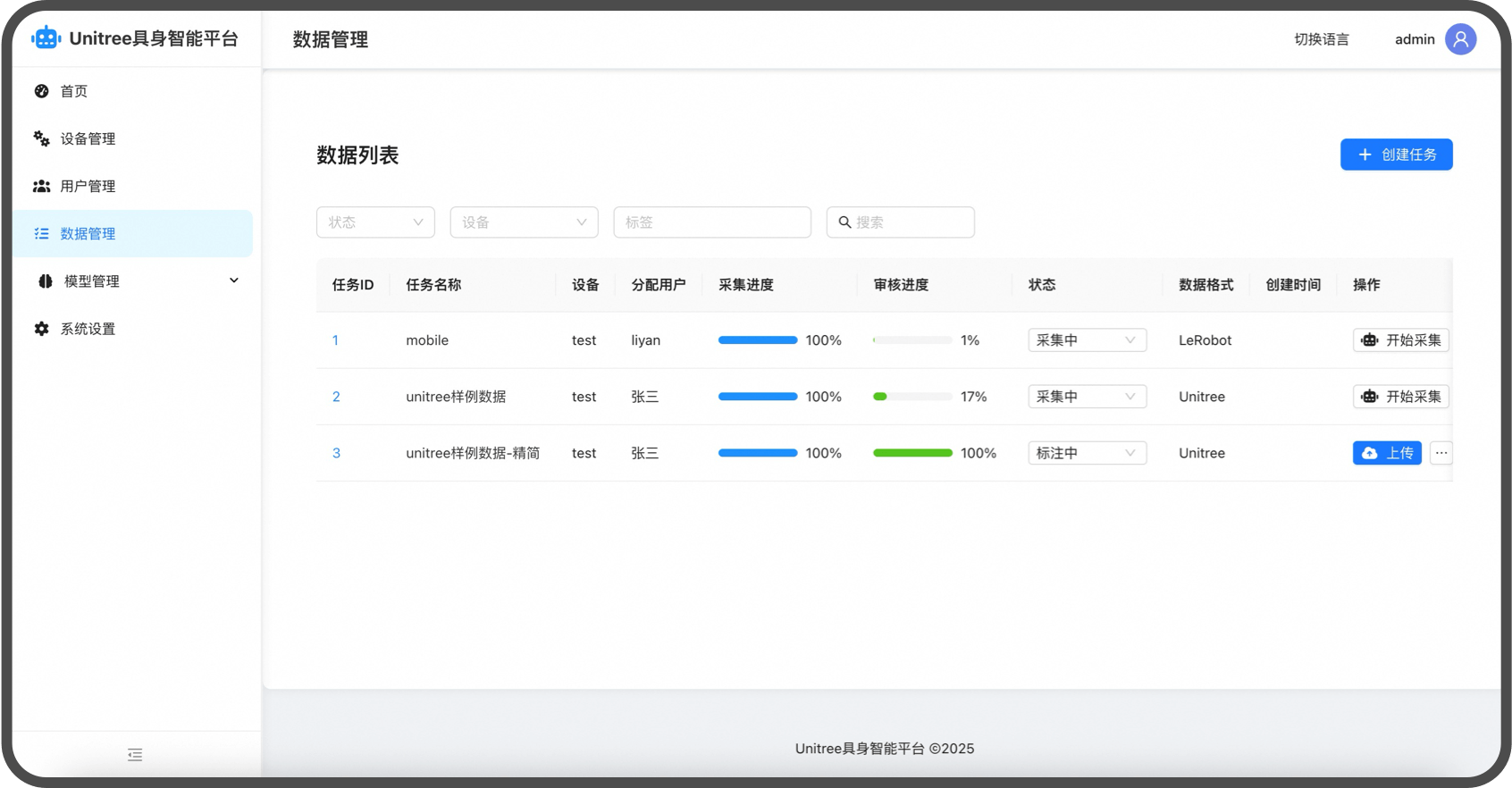Screen dimensions: 1512x788
Task: Click the user management people icon
Action: (41, 186)
